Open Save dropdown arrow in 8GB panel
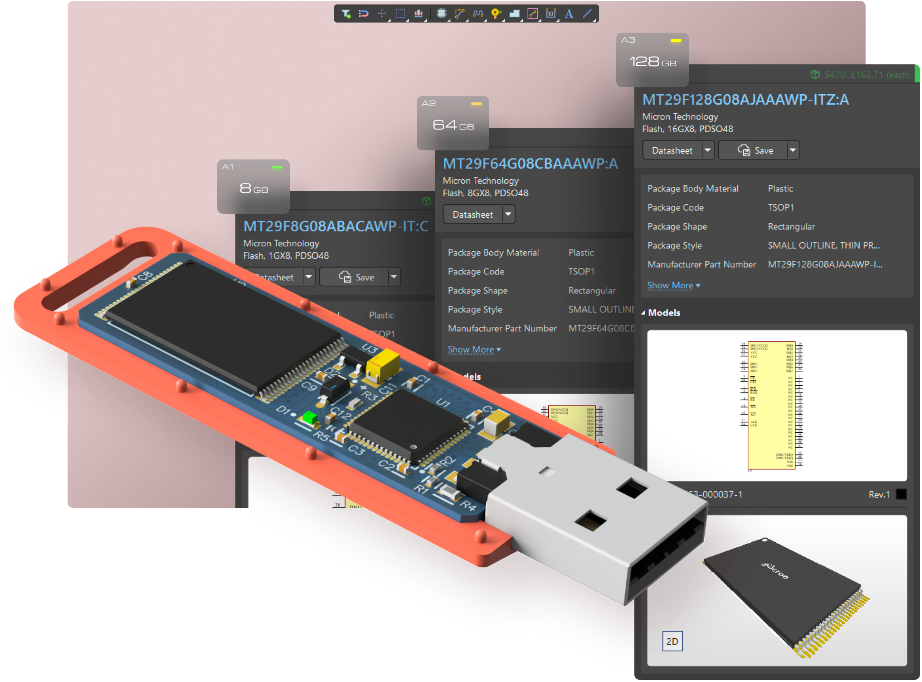Viewport: 922px width, 682px height. pyautogui.click(x=394, y=277)
